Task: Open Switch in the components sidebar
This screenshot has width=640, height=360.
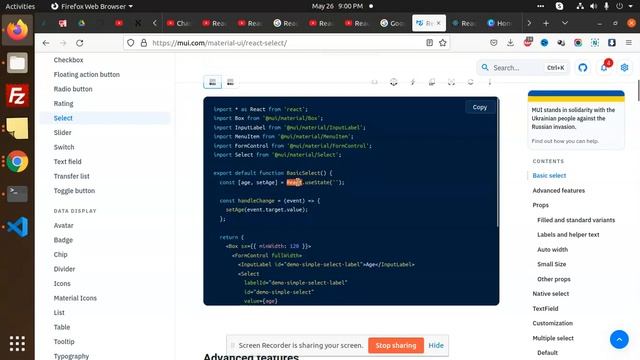Action: click(64, 147)
